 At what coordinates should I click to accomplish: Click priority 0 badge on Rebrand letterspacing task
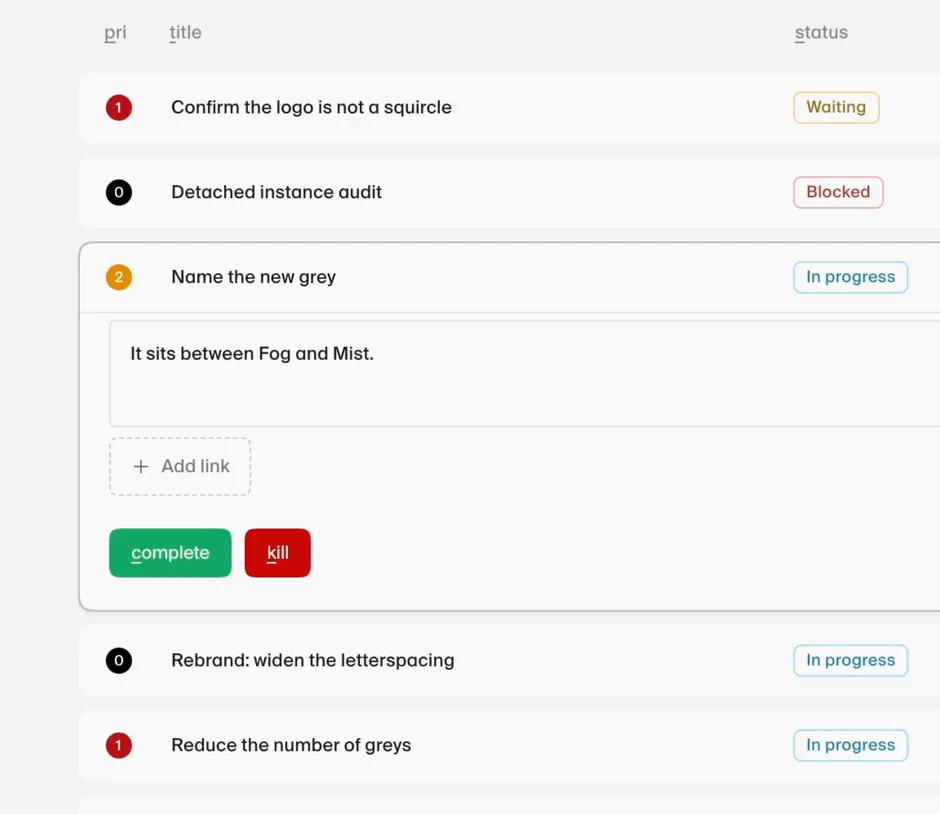click(119, 661)
